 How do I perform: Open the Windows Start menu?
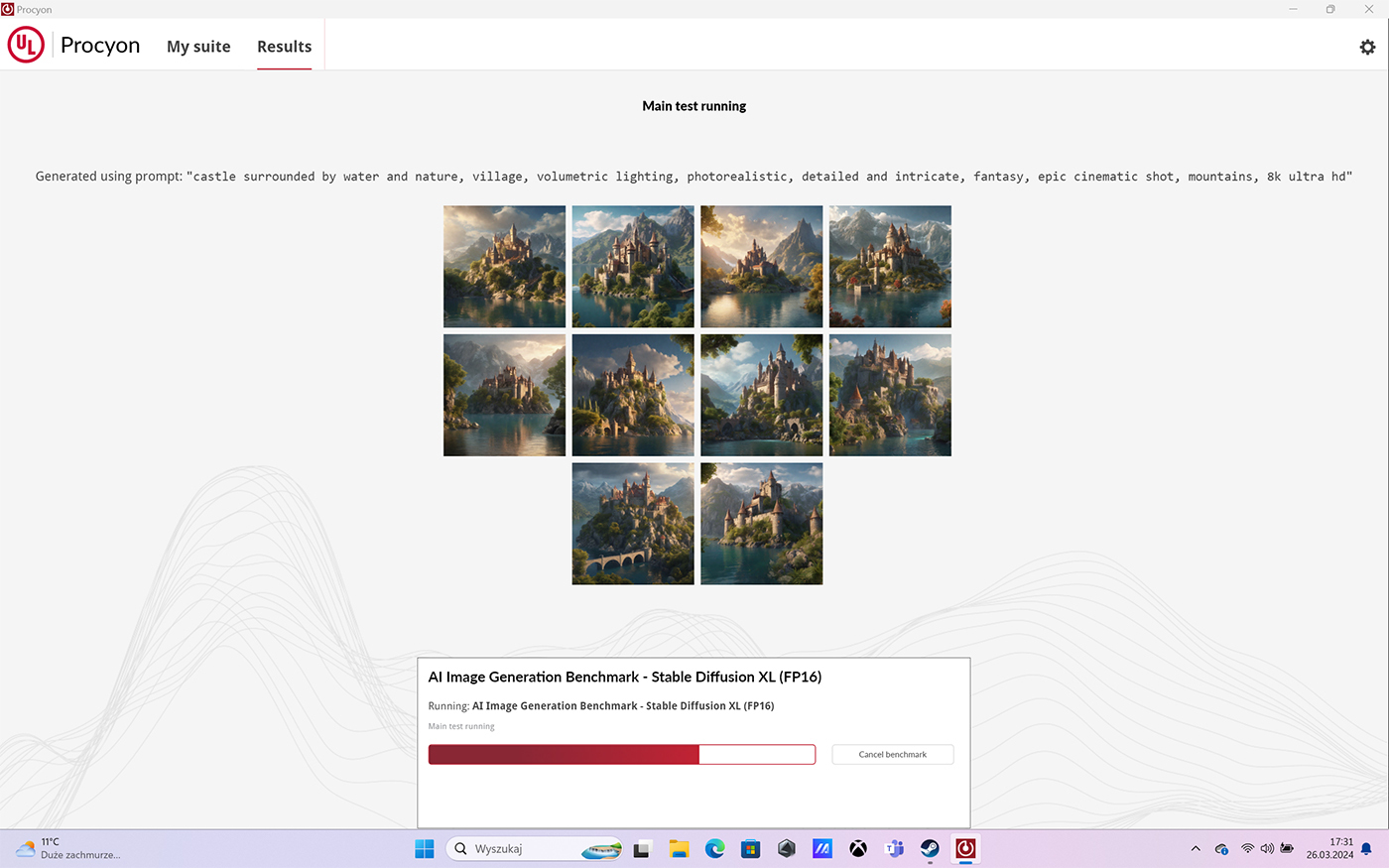[425, 849]
